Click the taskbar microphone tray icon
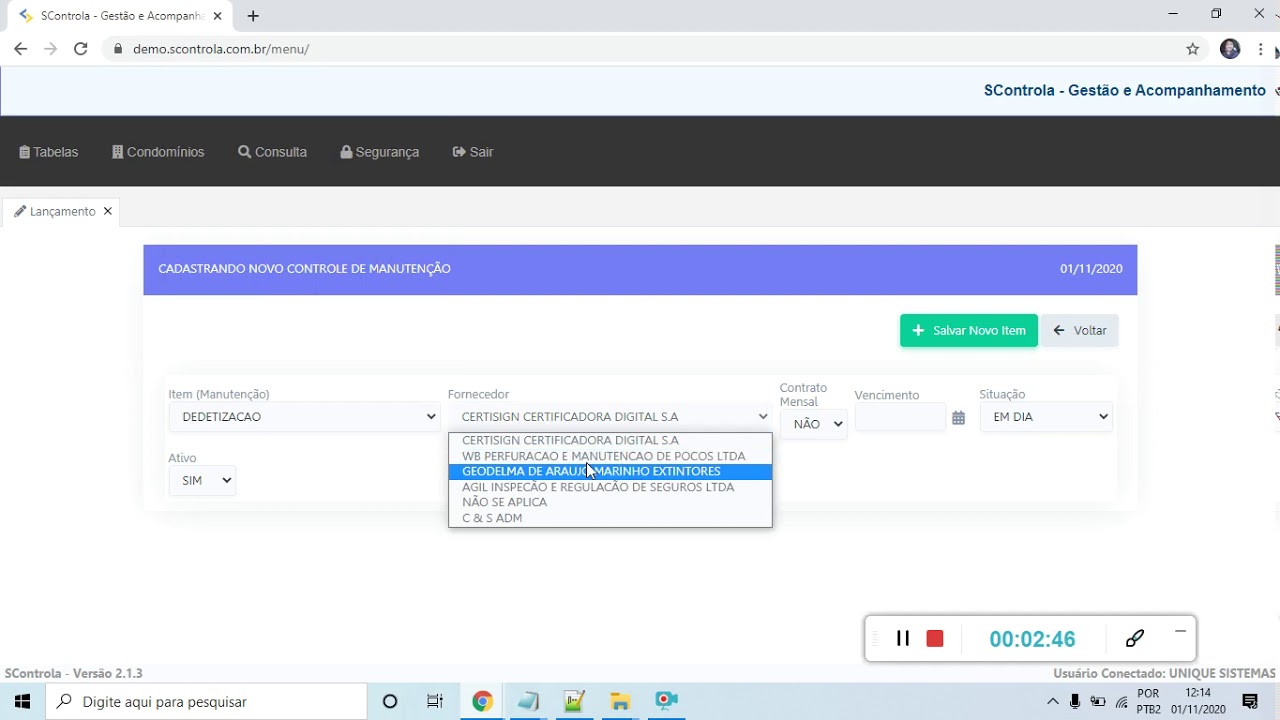Screen dimensions: 1280x720 tap(1075, 701)
